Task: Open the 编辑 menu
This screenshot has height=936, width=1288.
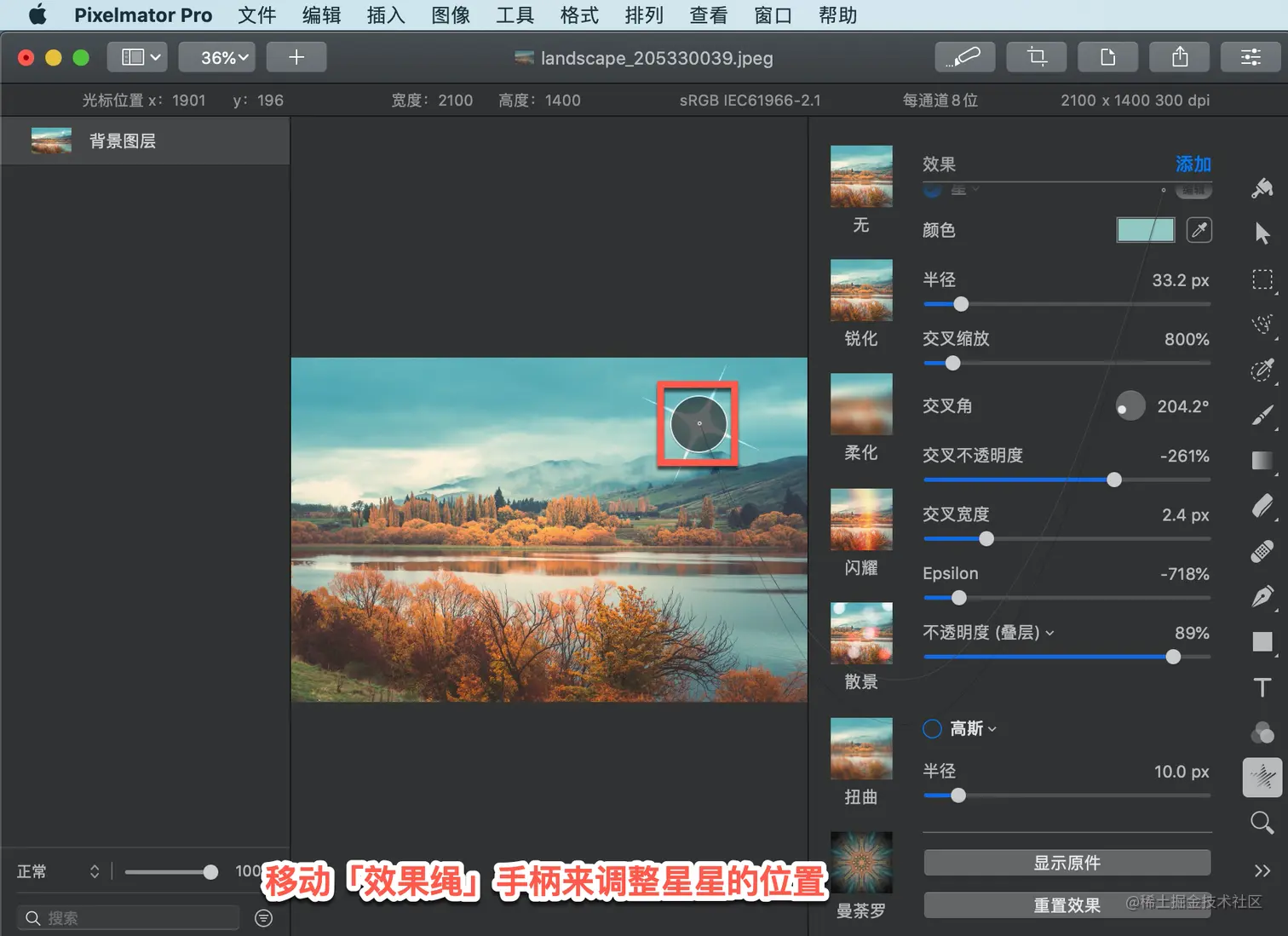Action: click(322, 15)
